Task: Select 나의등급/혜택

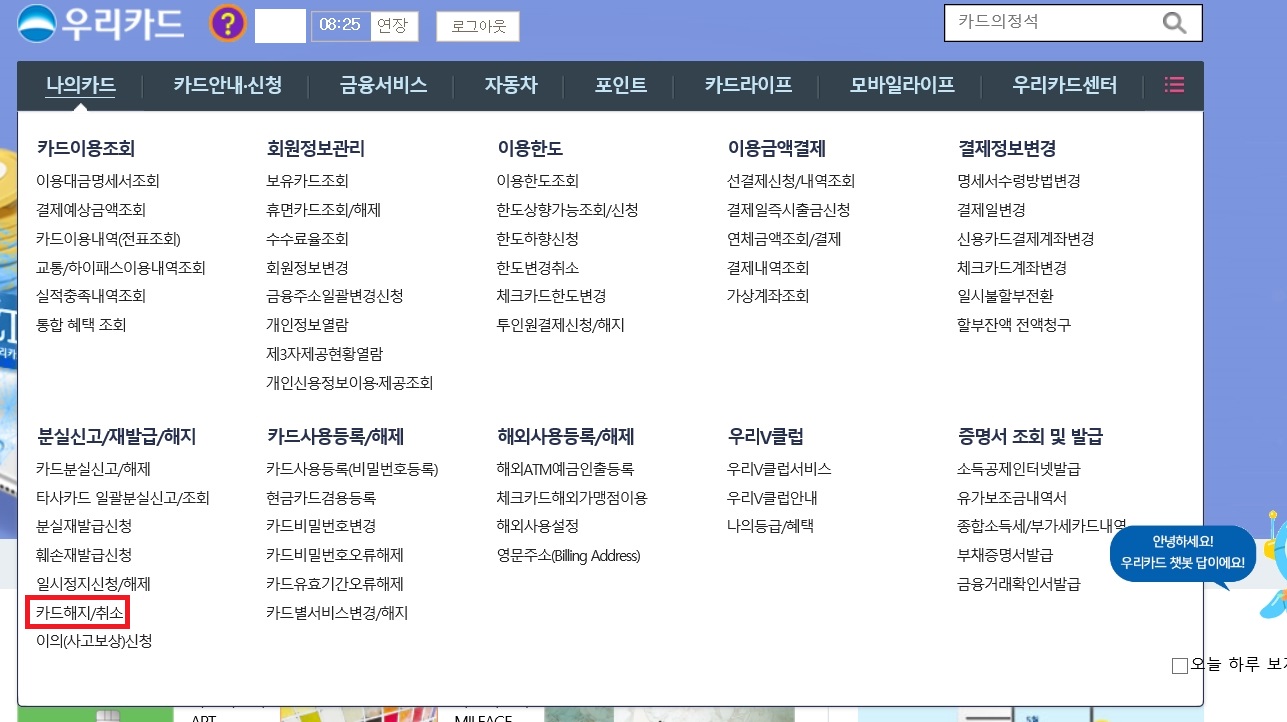Action: tap(770, 526)
